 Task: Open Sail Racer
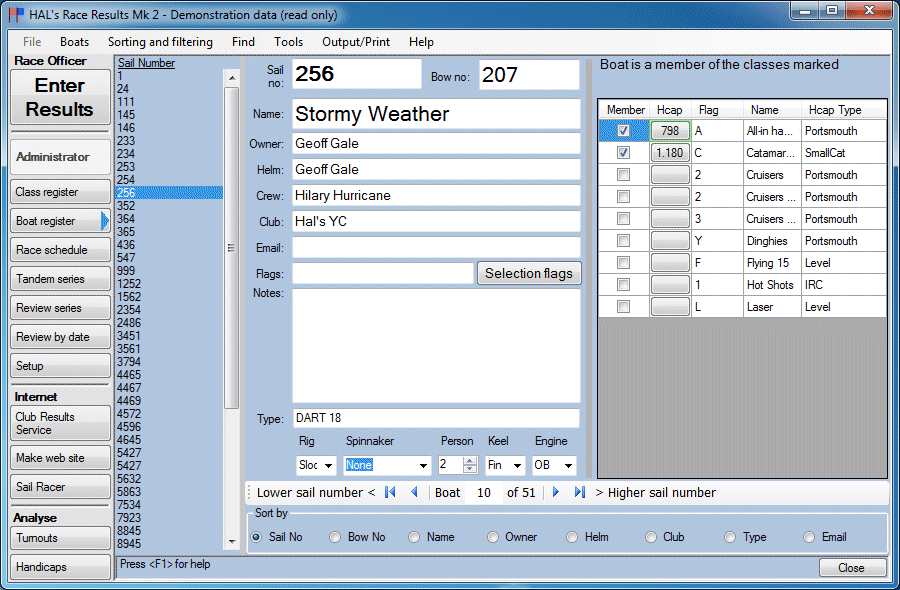pyautogui.click(x=60, y=487)
